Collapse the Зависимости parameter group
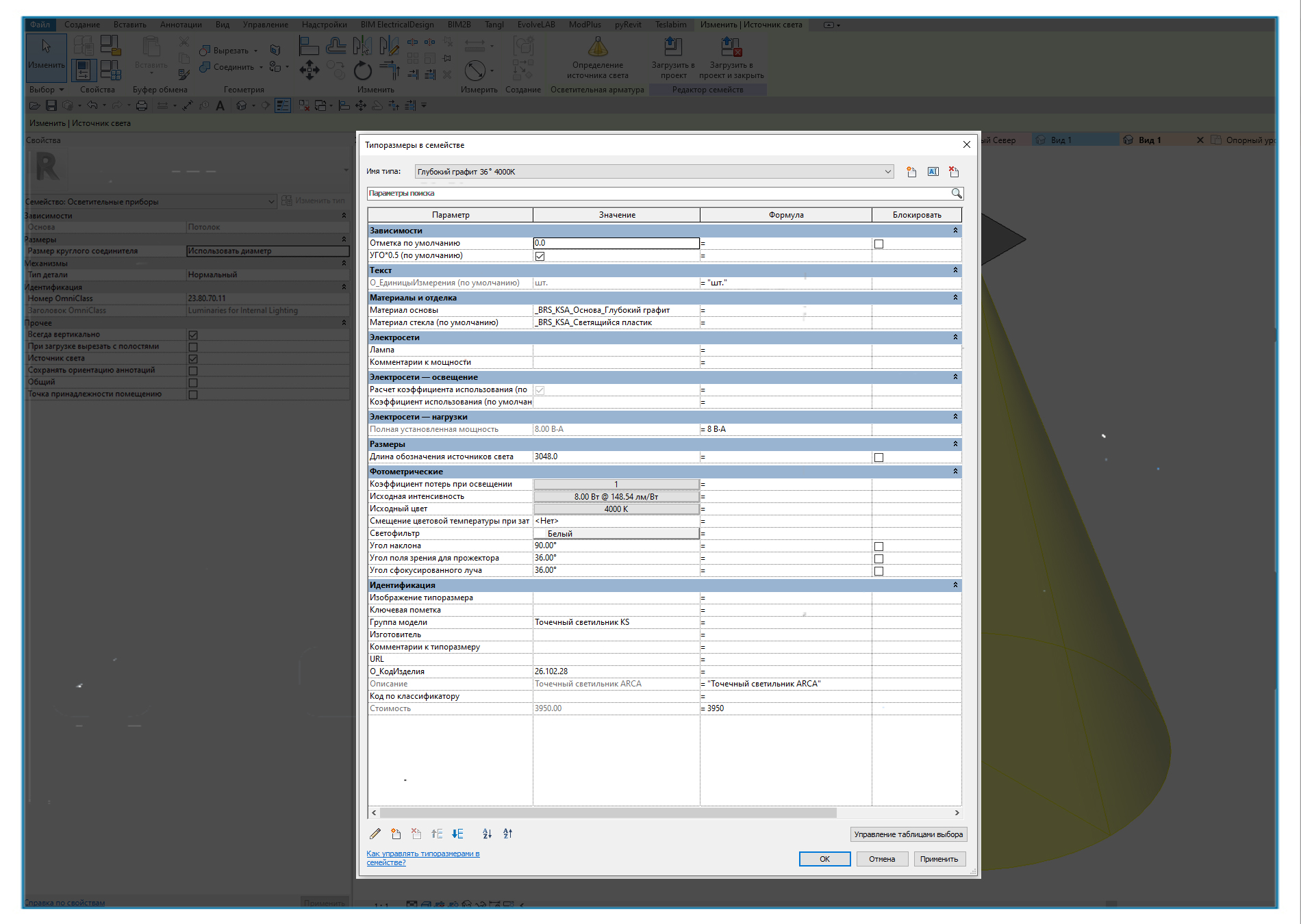 click(x=955, y=231)
